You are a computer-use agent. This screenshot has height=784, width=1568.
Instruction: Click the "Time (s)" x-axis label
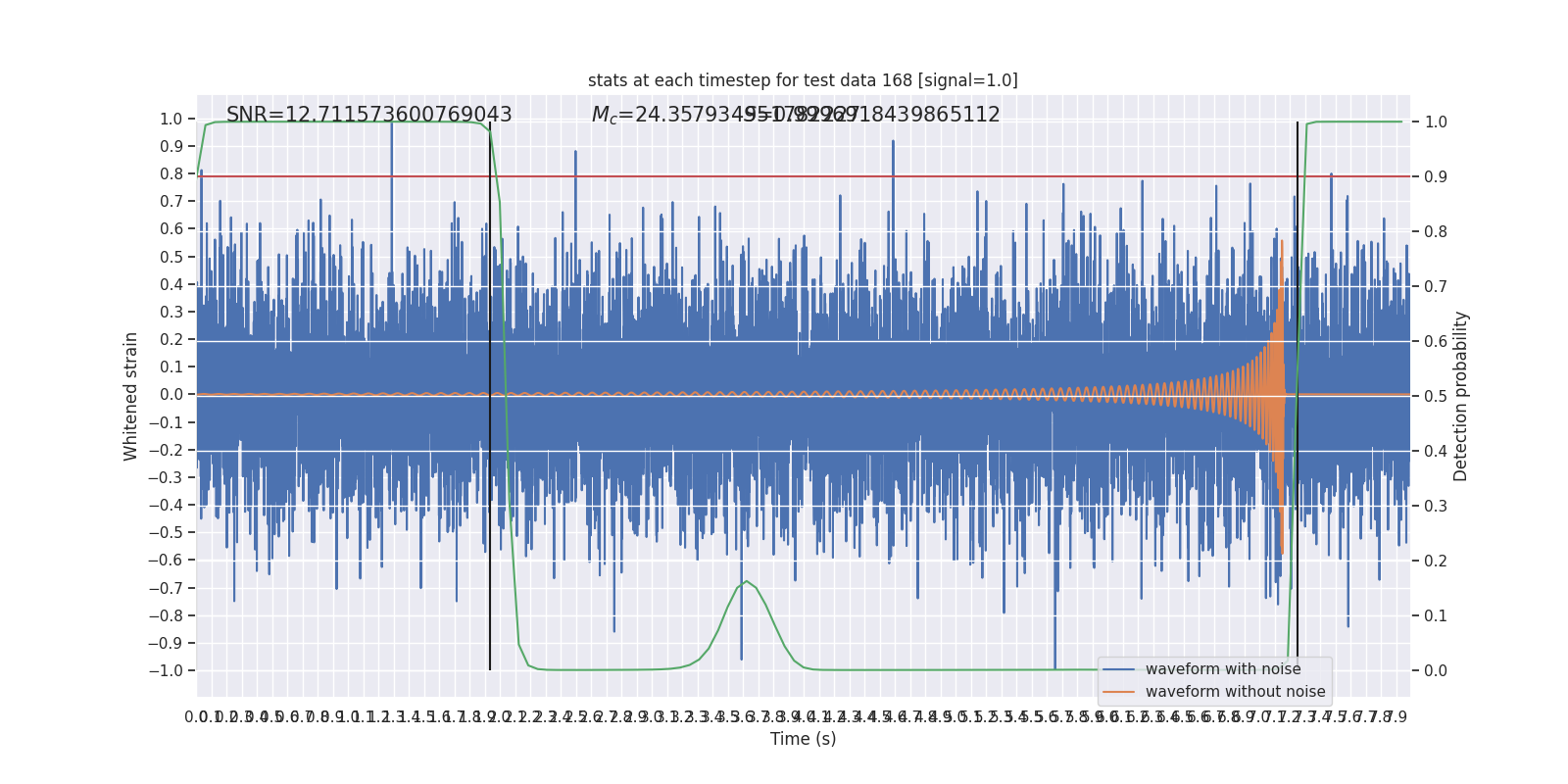pyautogui.click(x=803, y=739)
